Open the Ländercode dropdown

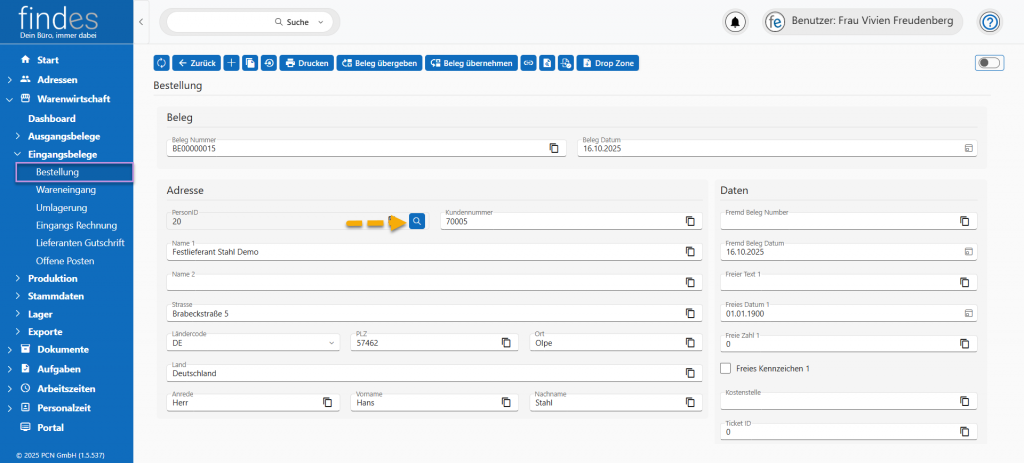(x=332, y=343)
